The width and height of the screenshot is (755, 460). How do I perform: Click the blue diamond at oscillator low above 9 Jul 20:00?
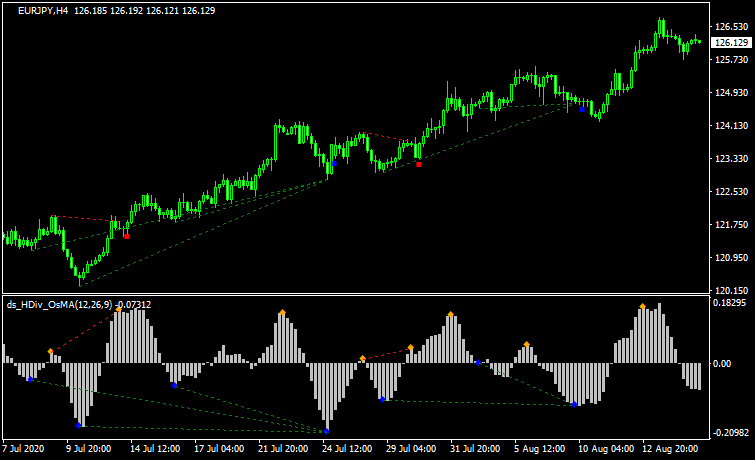[x=78, y=425]
